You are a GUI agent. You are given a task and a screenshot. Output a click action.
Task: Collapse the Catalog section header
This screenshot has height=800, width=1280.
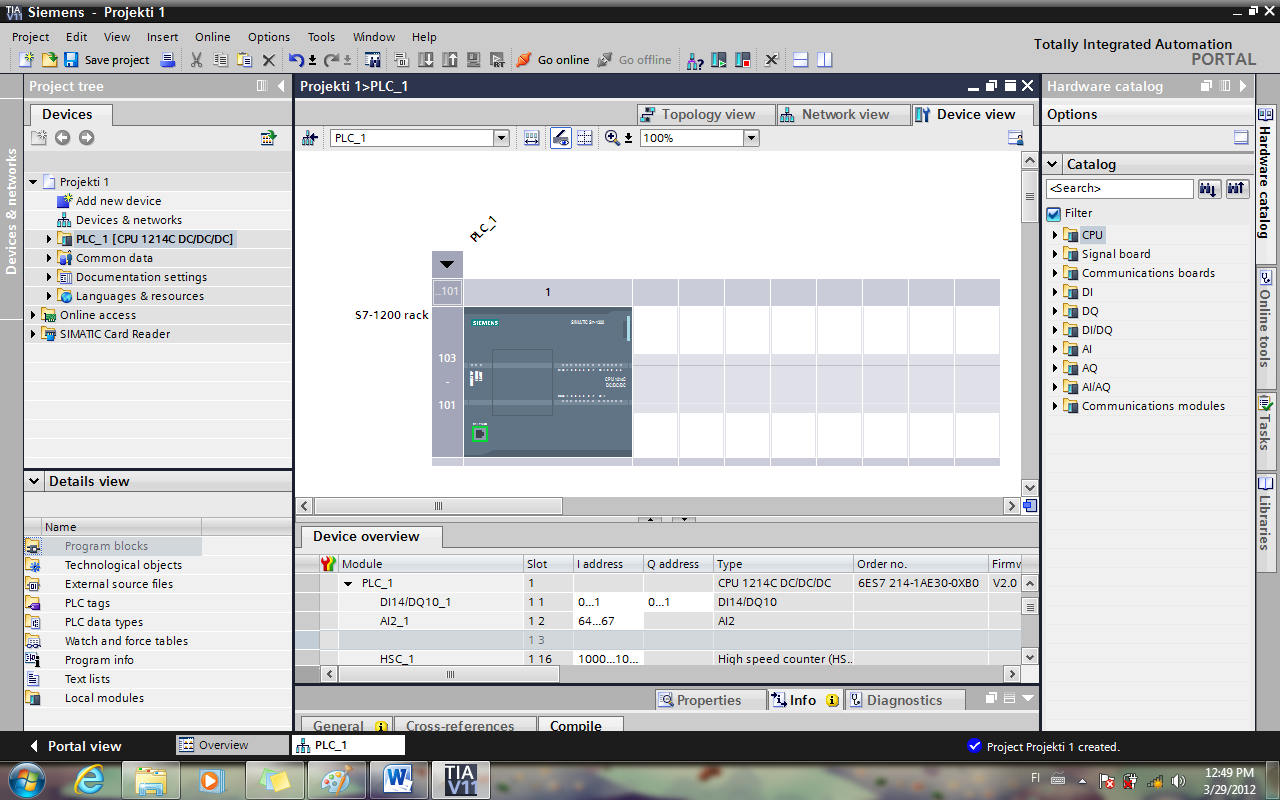(x=1053, y=164)
